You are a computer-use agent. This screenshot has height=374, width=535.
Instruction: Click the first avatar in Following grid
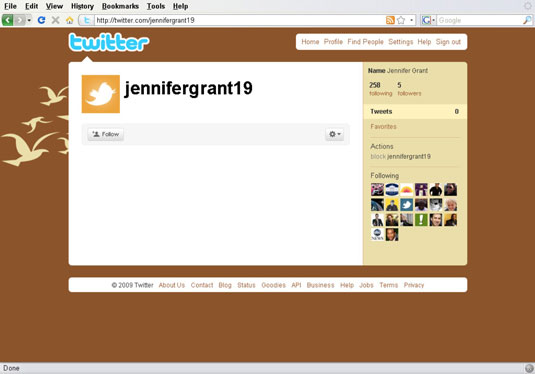tap(377, 190)
